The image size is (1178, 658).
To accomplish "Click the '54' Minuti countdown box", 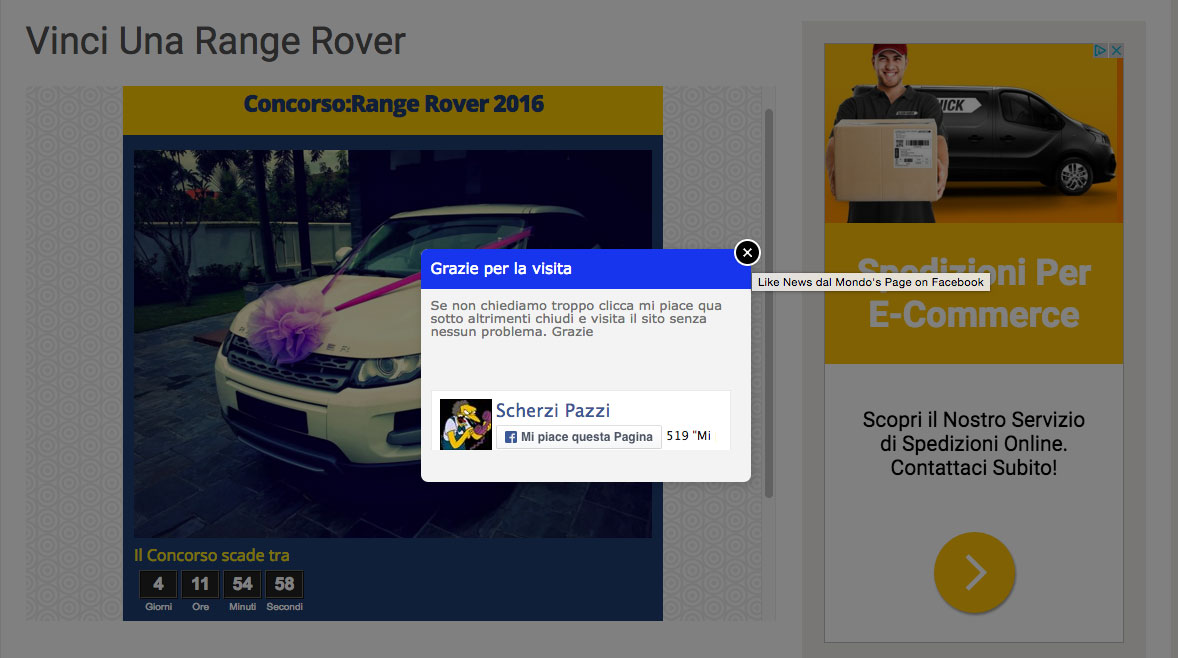I will click(242, 584).
